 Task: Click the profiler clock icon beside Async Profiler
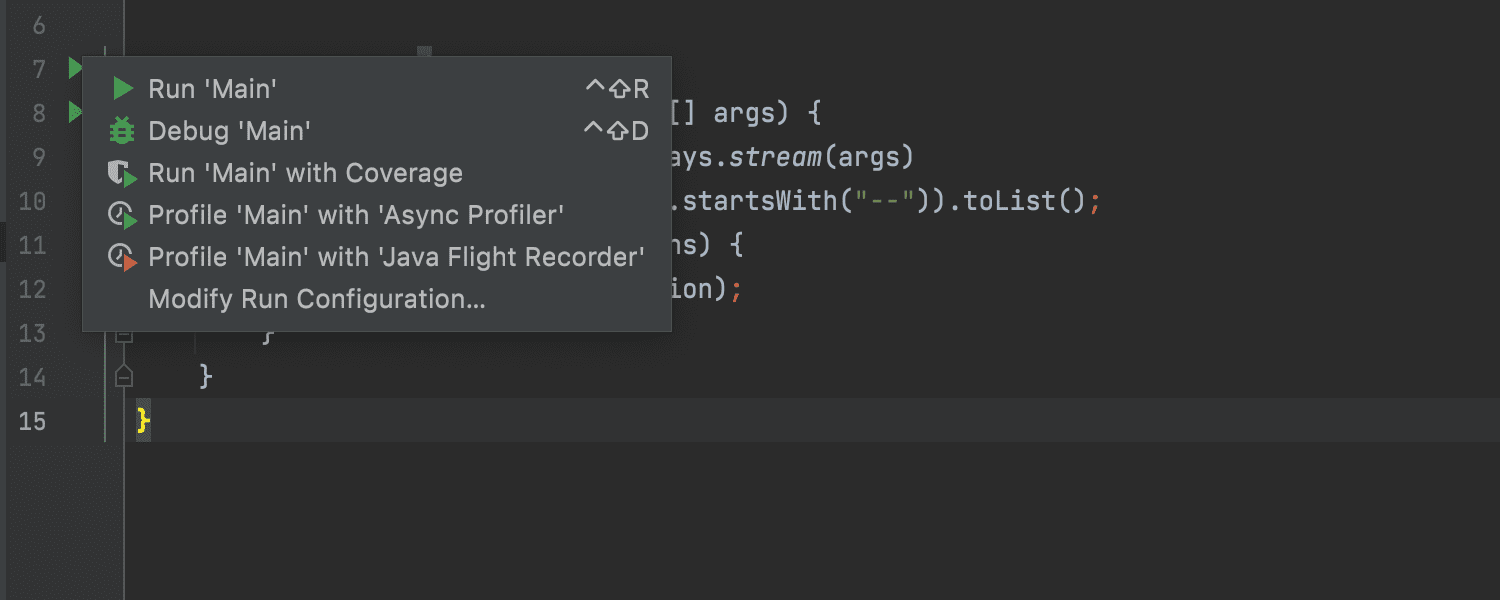123,214
